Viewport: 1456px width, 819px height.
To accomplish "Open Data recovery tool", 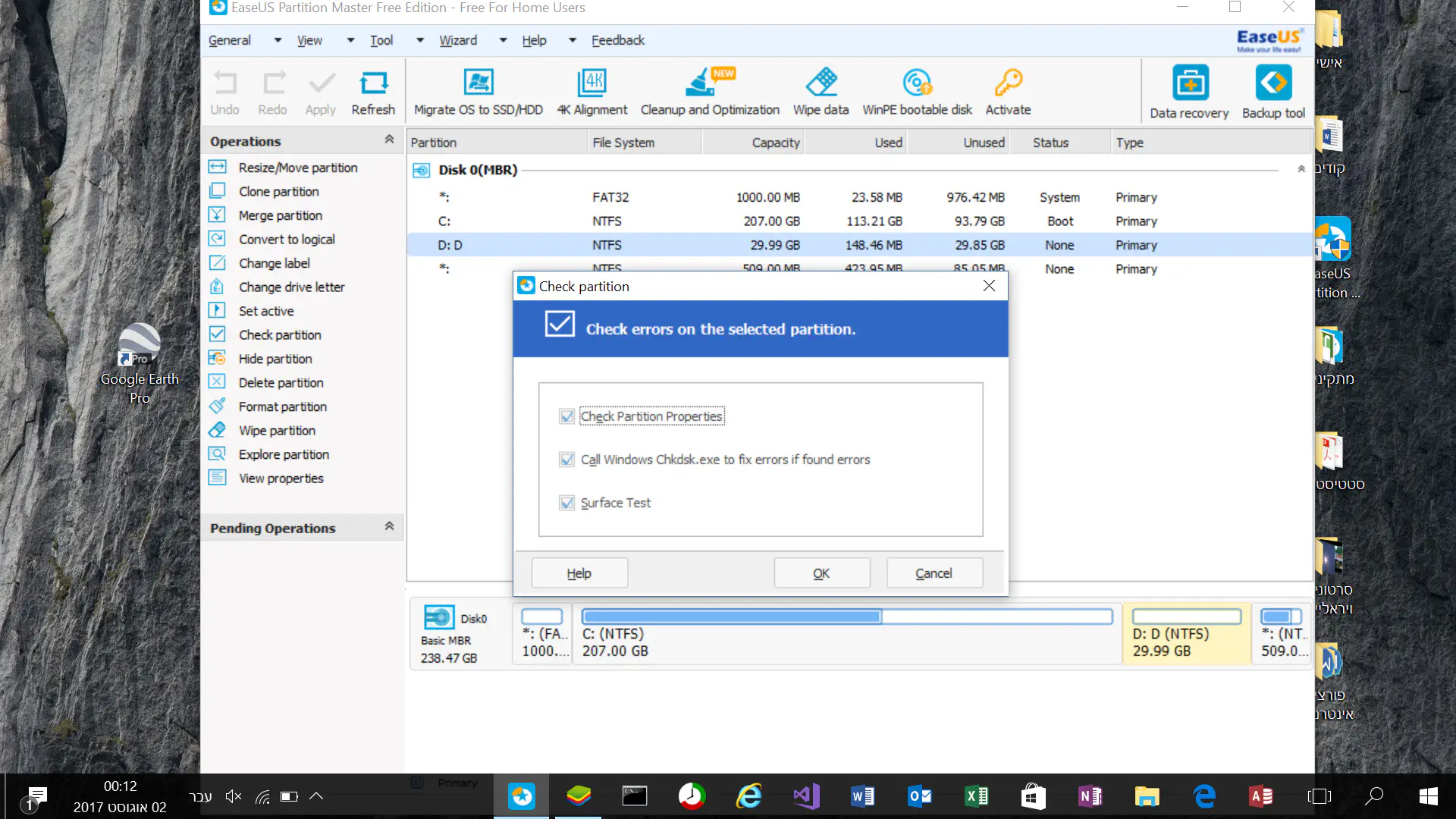I will [x=1189, y=83].
